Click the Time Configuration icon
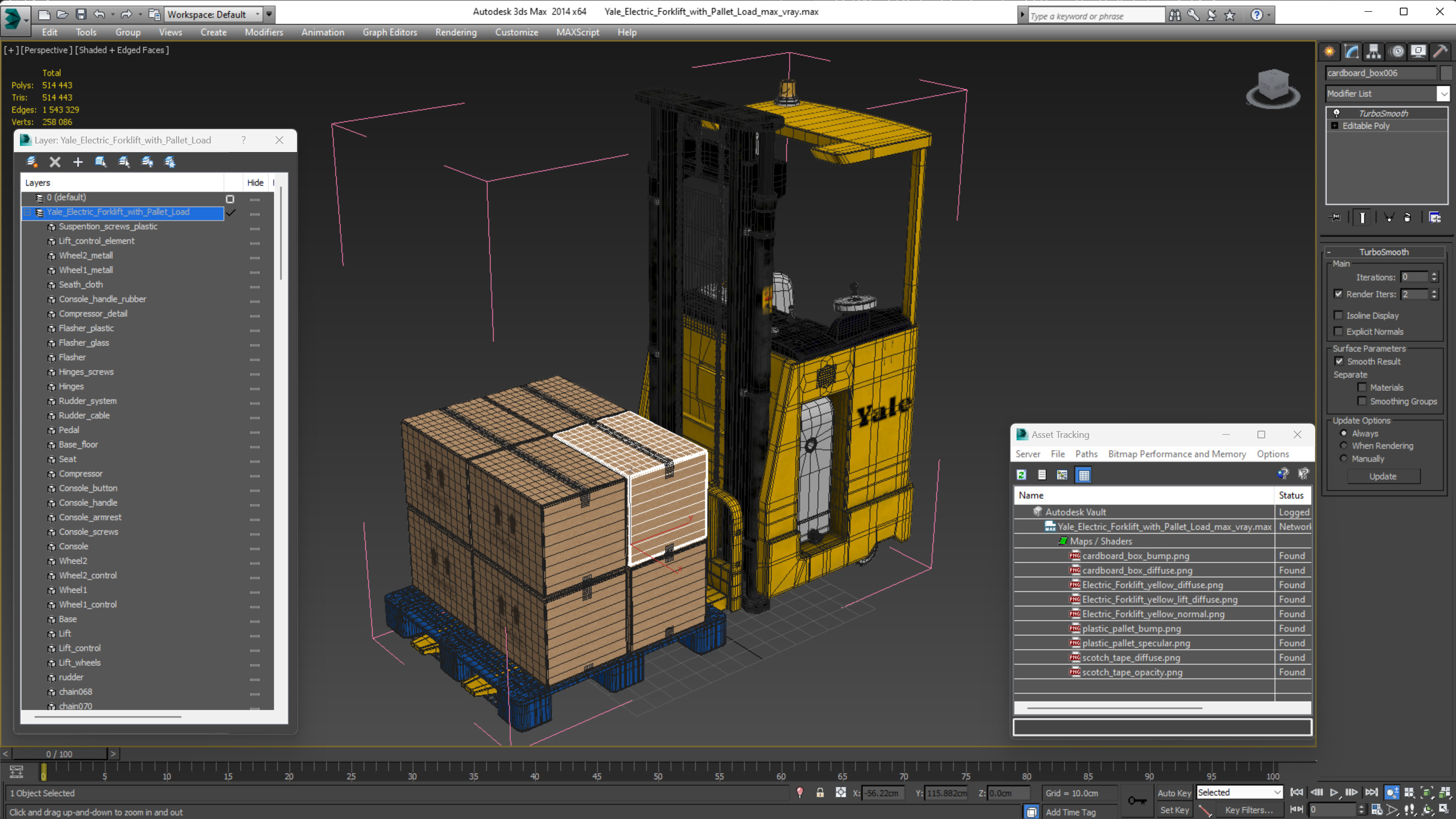 (1376, 809)
